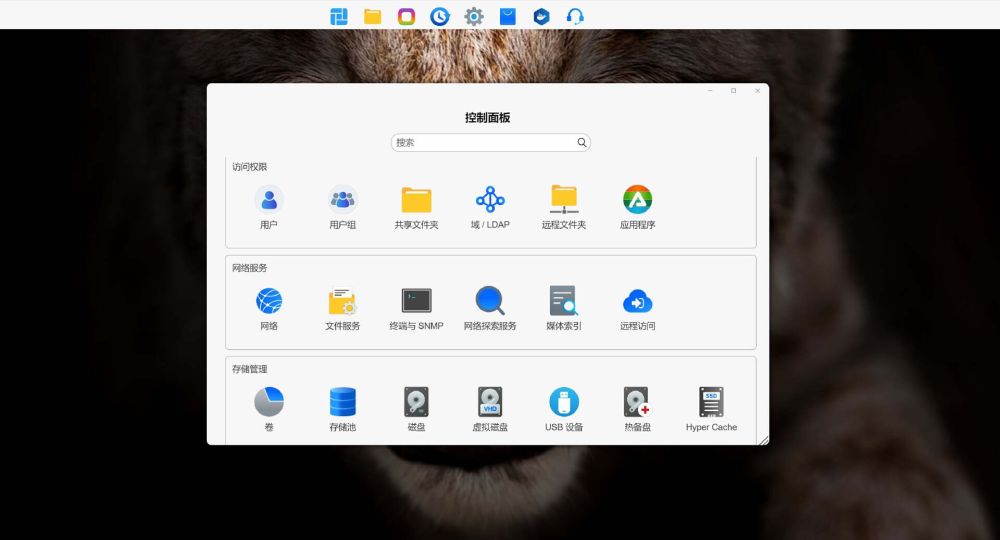The height and width of the screenshot is (540, 1000).
Task: Maximize the 控制面板 window
Action: pyautogui.click(x=733, y=91)
